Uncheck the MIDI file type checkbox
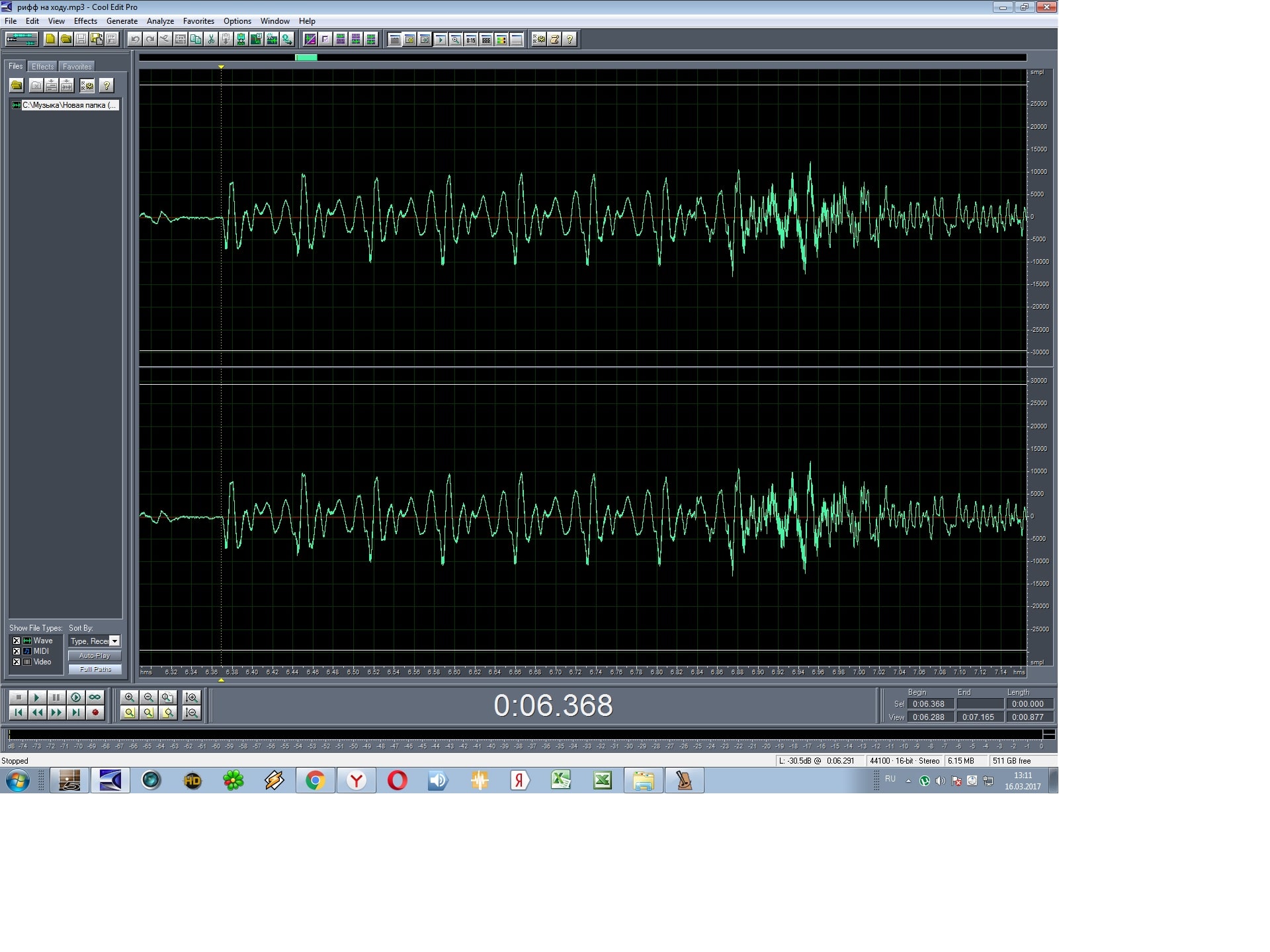The height and width of the screenshot is (952, 1270). [x=17, y=651]
